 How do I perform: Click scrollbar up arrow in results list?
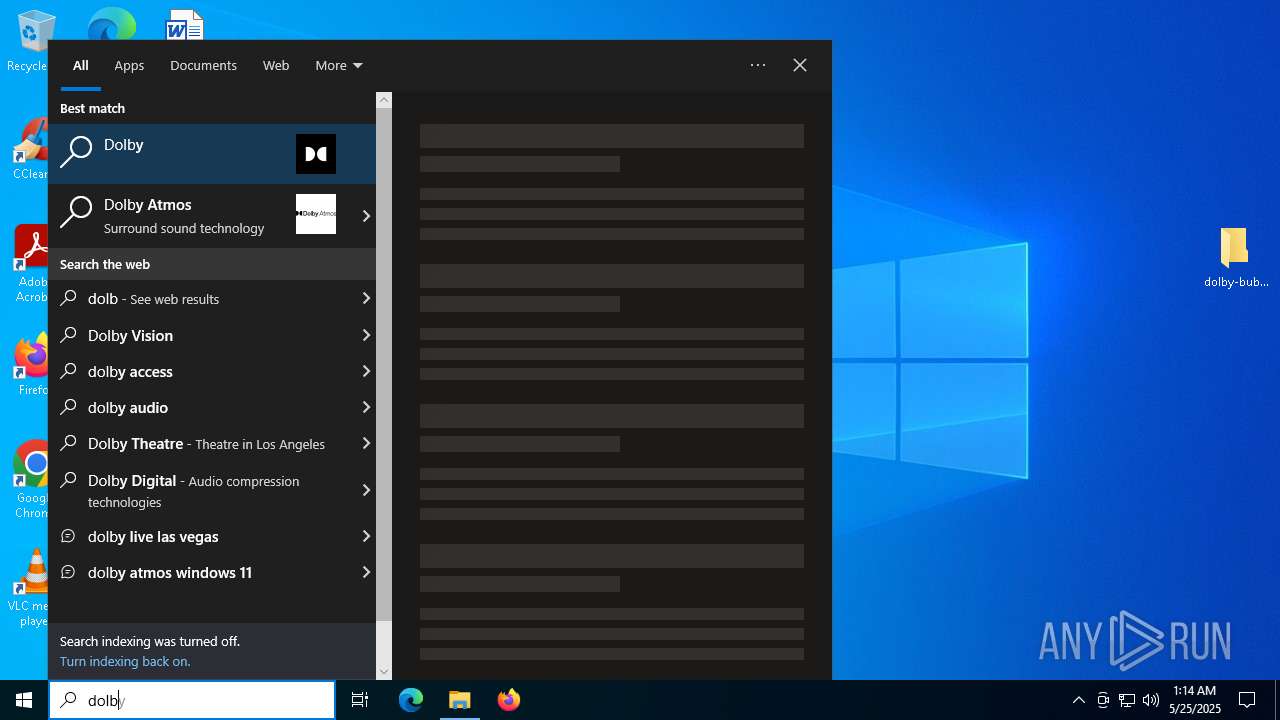(384, 100)
